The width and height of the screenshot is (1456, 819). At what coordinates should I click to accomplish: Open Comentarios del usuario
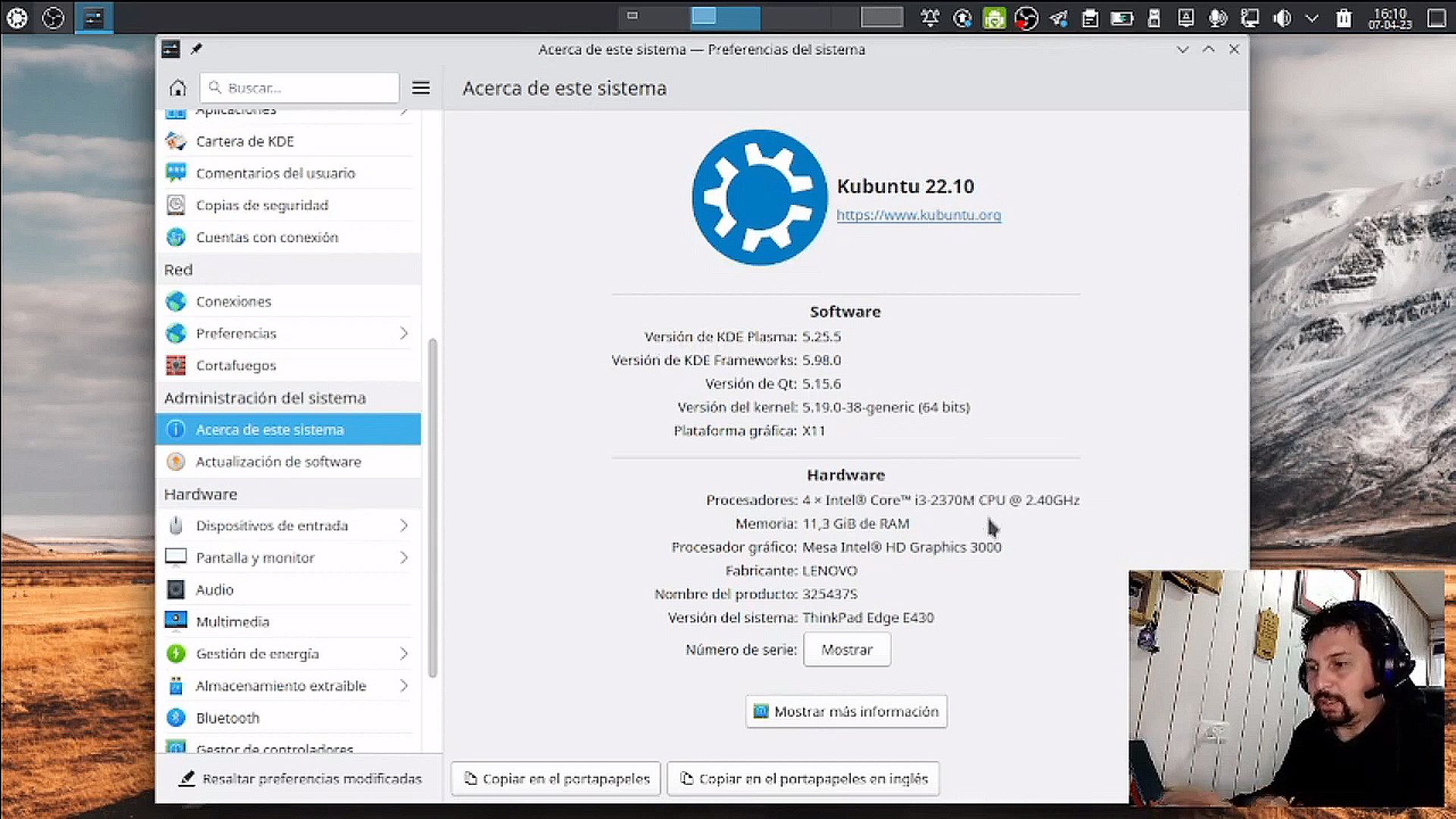(288, 173)
